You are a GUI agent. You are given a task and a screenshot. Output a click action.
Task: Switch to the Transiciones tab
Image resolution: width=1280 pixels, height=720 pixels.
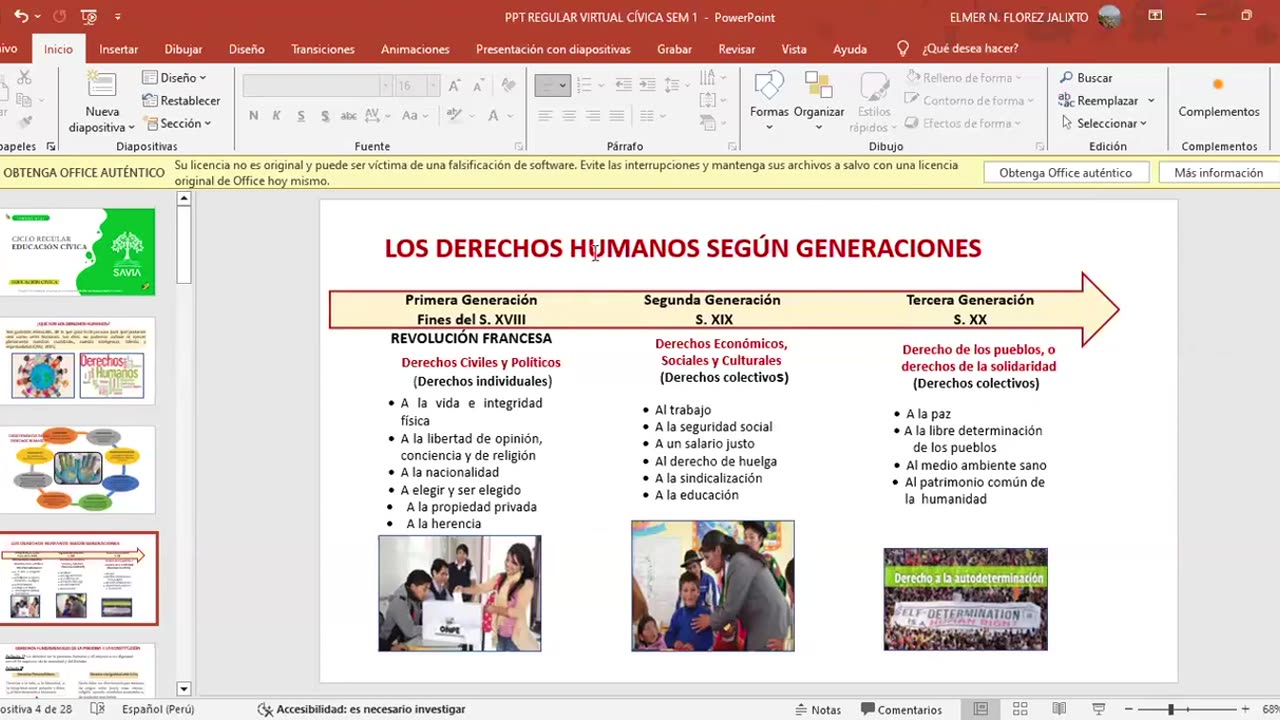(x=323, y=49)
